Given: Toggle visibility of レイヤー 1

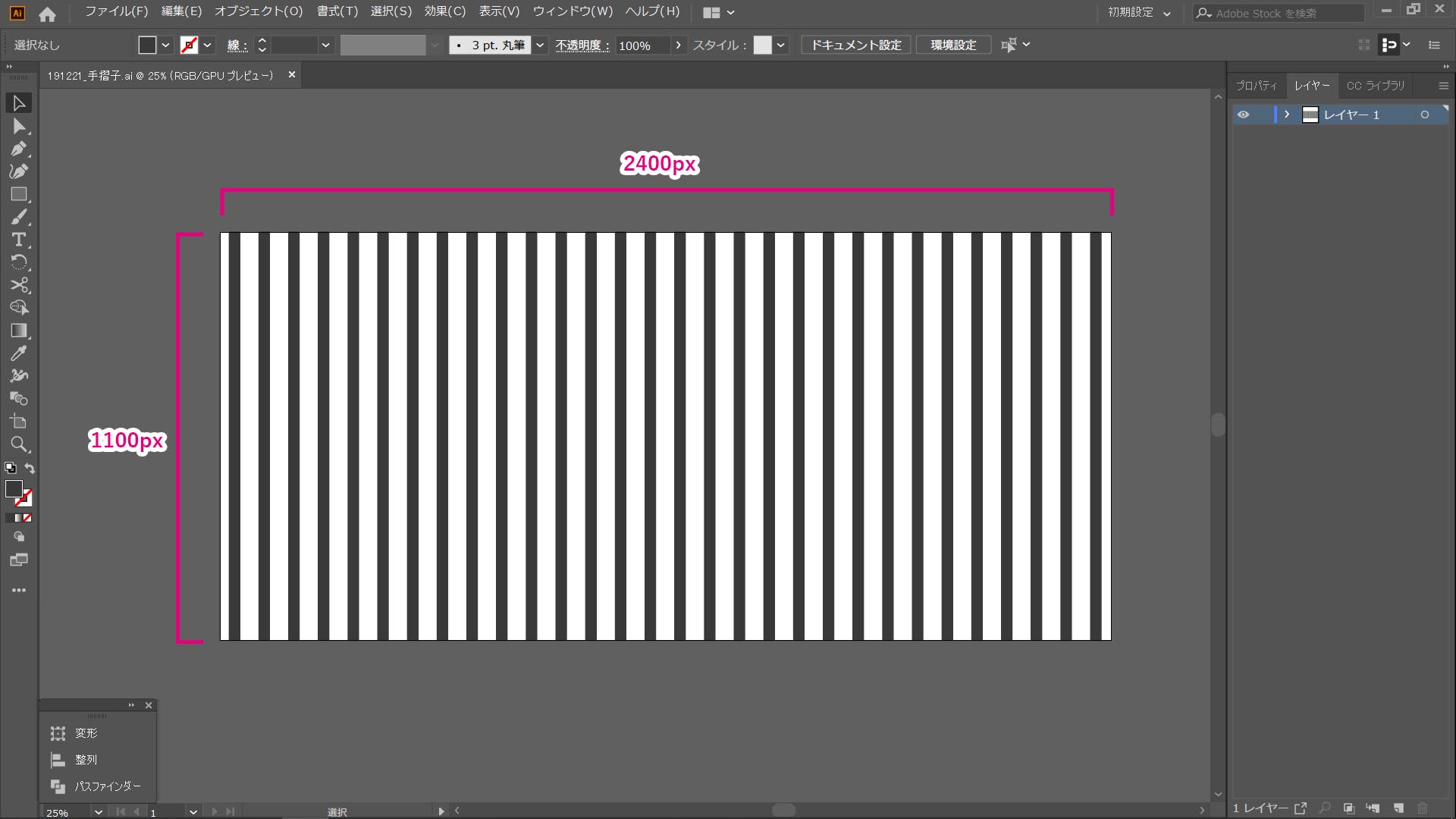Looking at the screenshot, I should [1243, 115].
